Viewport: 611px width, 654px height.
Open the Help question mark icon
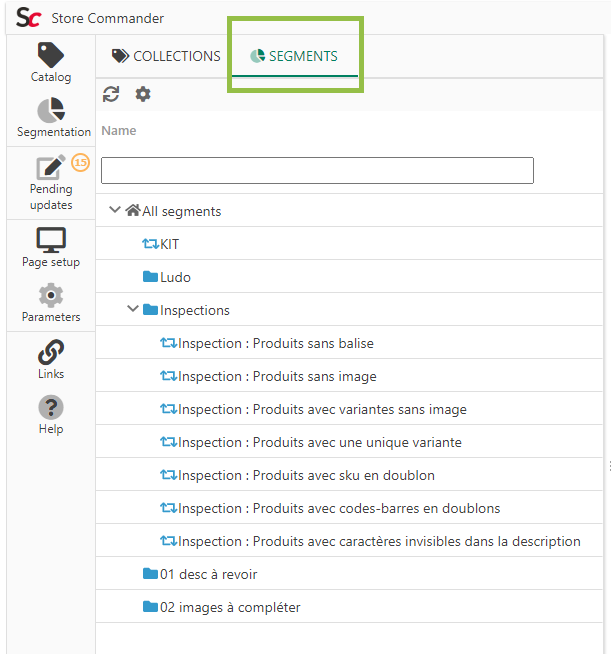[51, 414]
